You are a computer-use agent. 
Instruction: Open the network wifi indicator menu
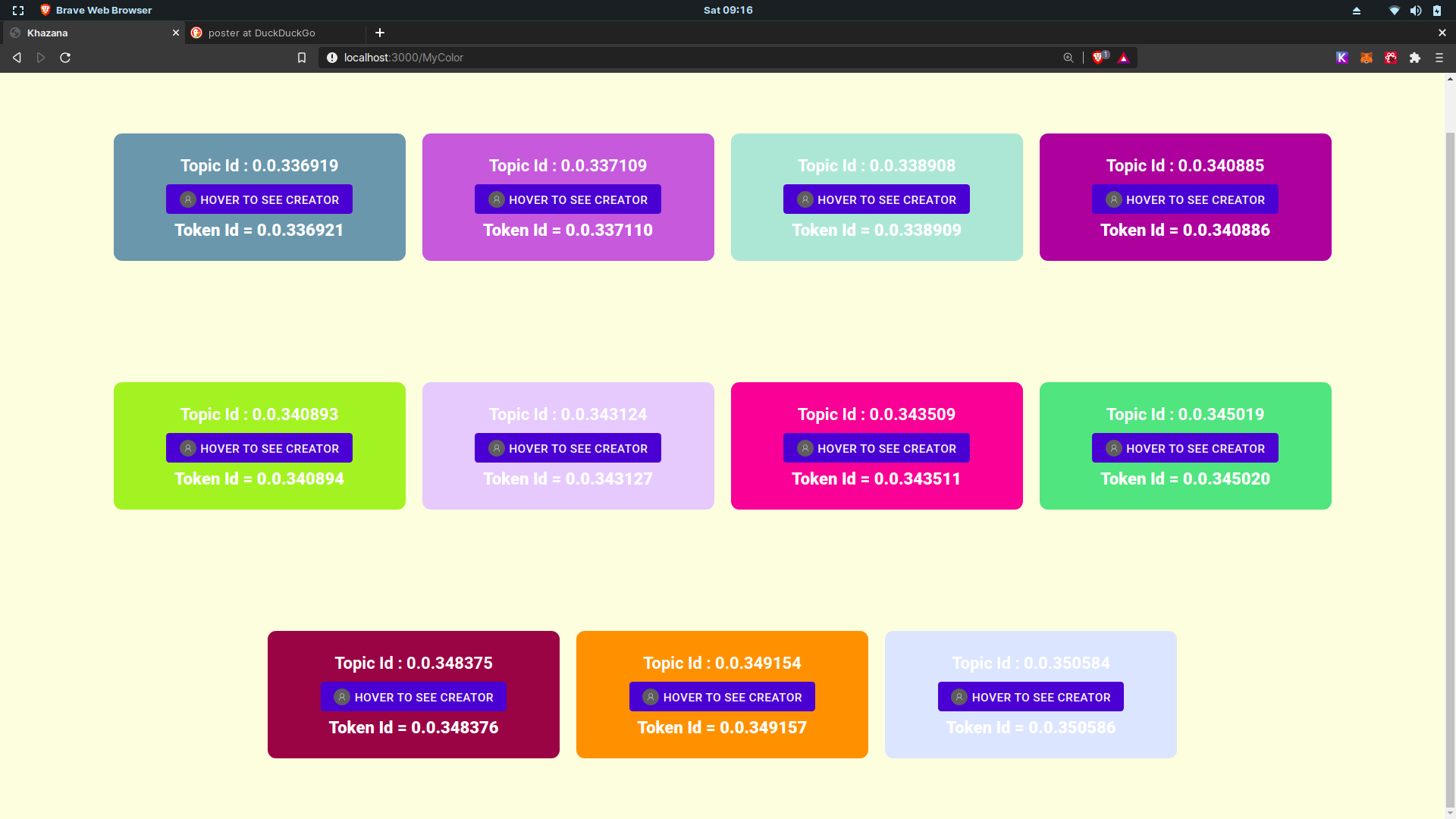(x=1394, y=11)
